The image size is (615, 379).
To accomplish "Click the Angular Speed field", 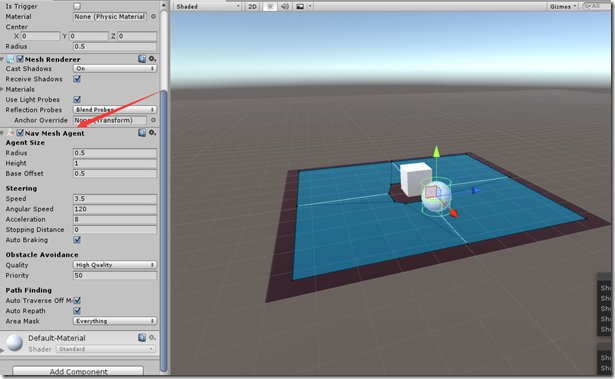I will (115, 209).
